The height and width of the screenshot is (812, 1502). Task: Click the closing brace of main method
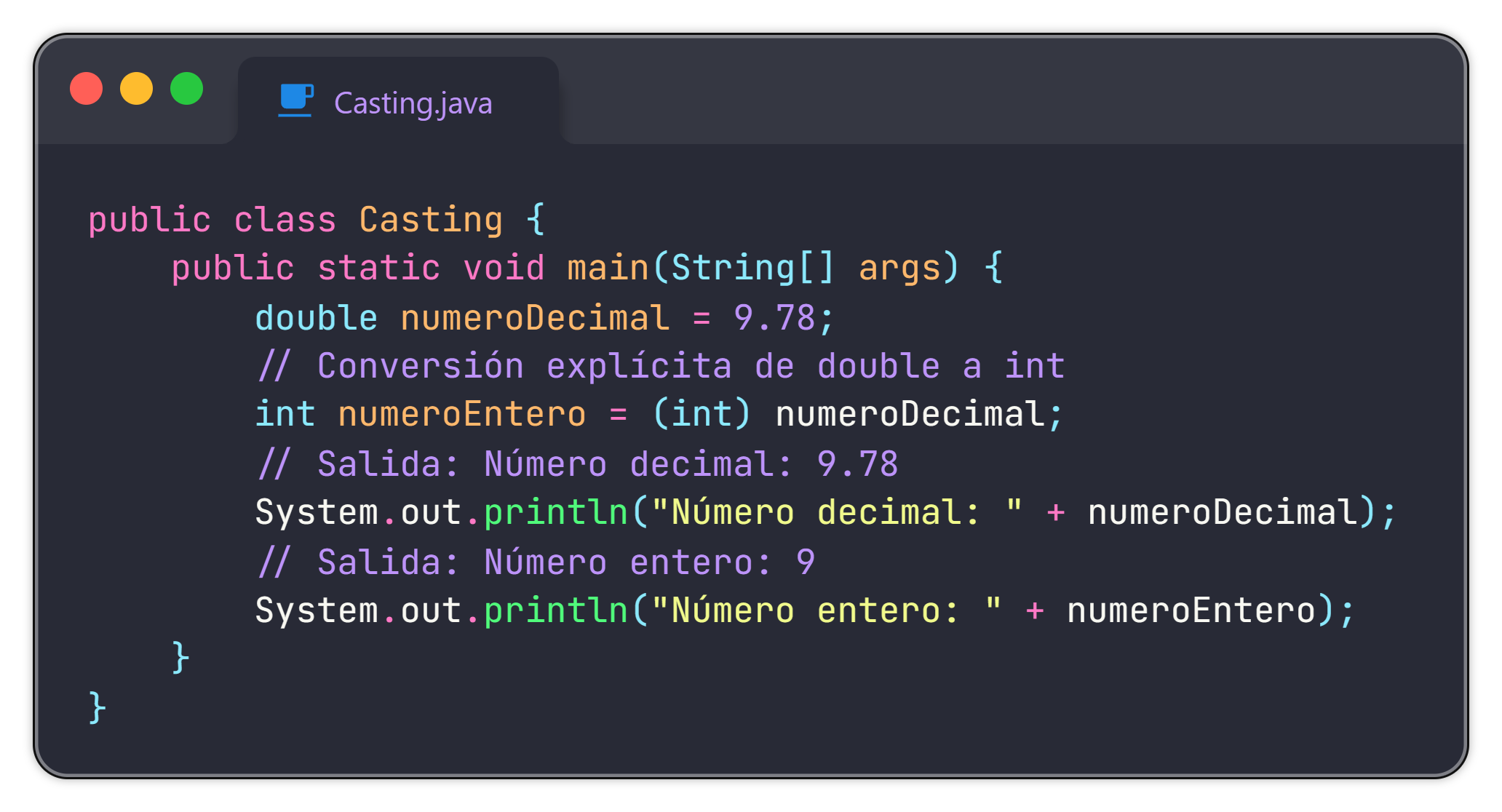(180, 658)
